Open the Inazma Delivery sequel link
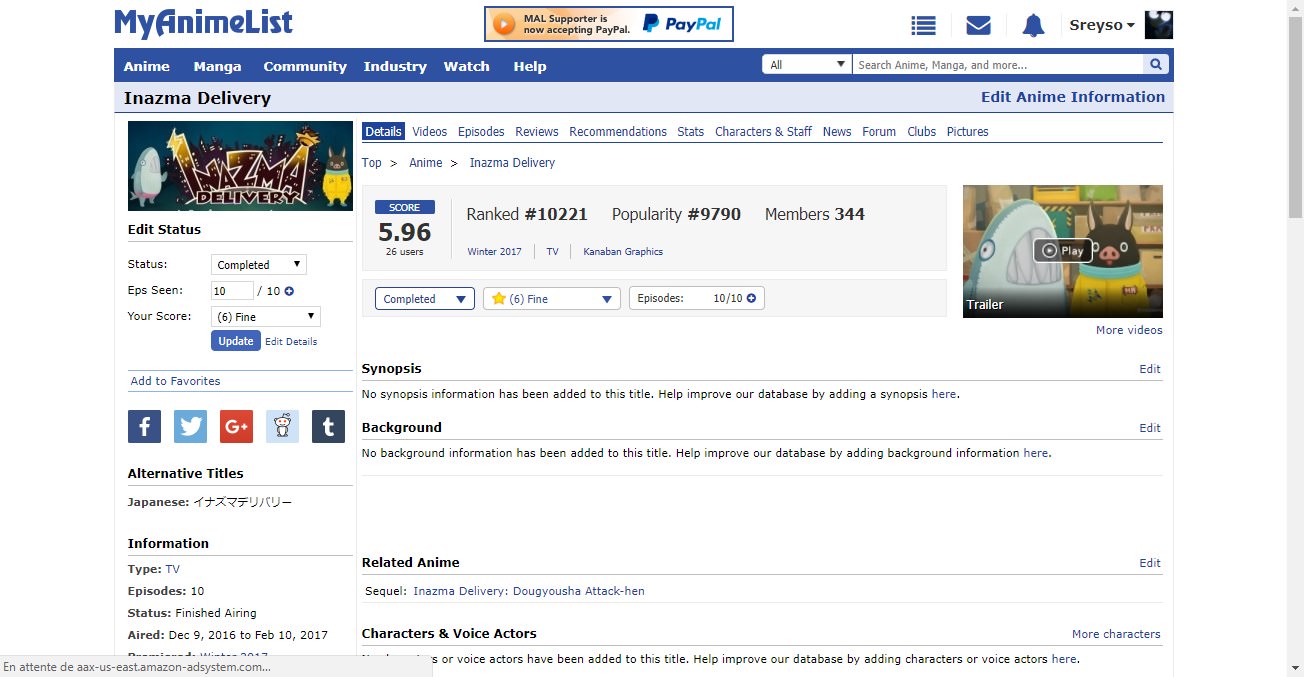 tap(529, 591)
